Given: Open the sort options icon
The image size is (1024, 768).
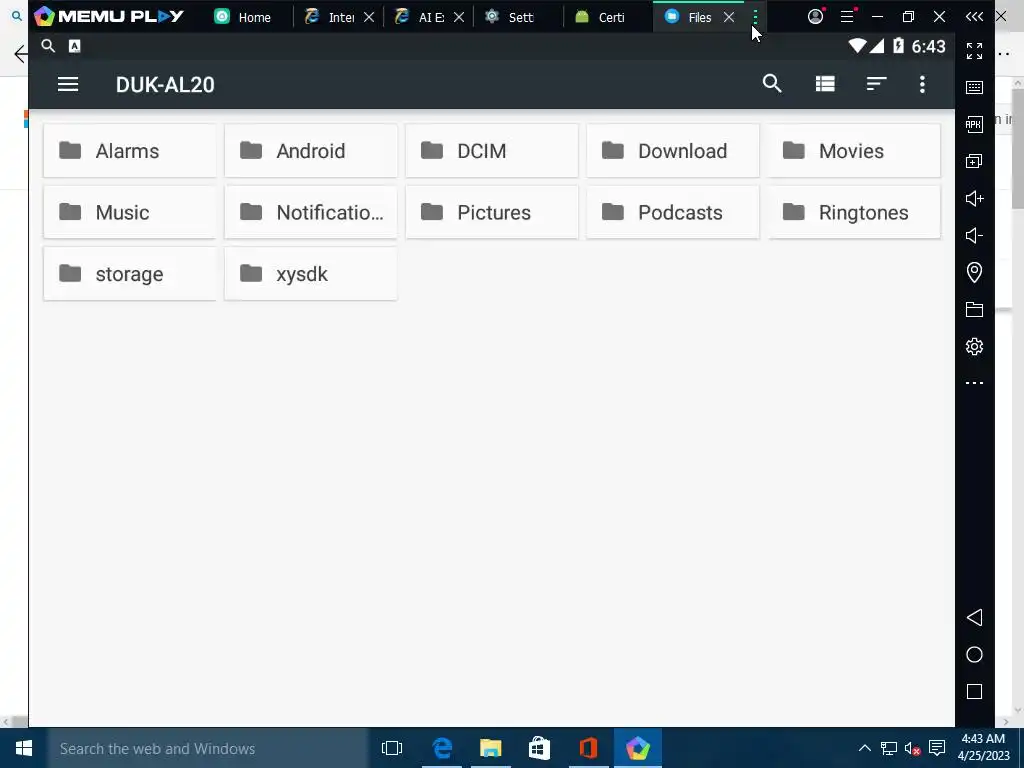Looking at the screenshot, I should click(x=876, y=84).
